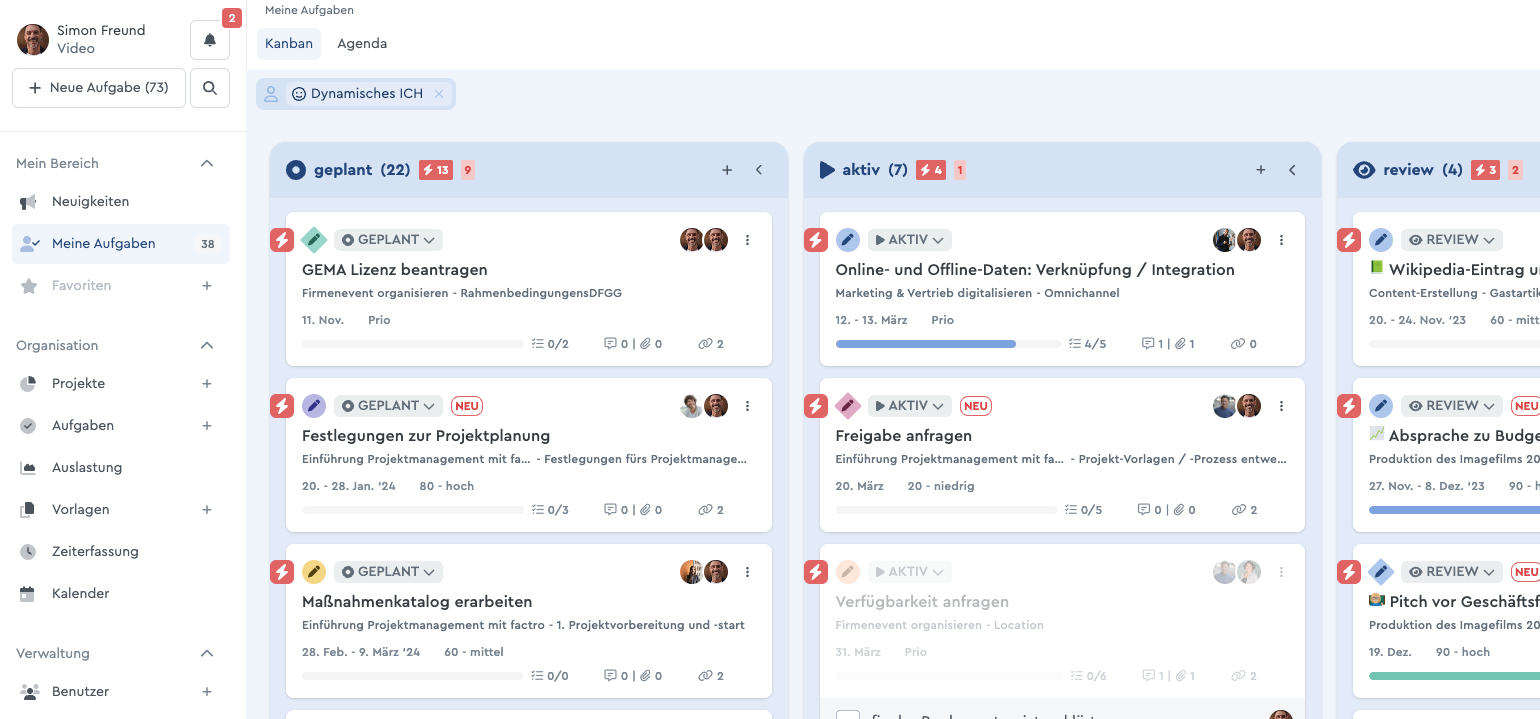
Task: Open more menu on GEMA Lizenz beantragen
Action: pyautogui.click(x=748, y=240)
